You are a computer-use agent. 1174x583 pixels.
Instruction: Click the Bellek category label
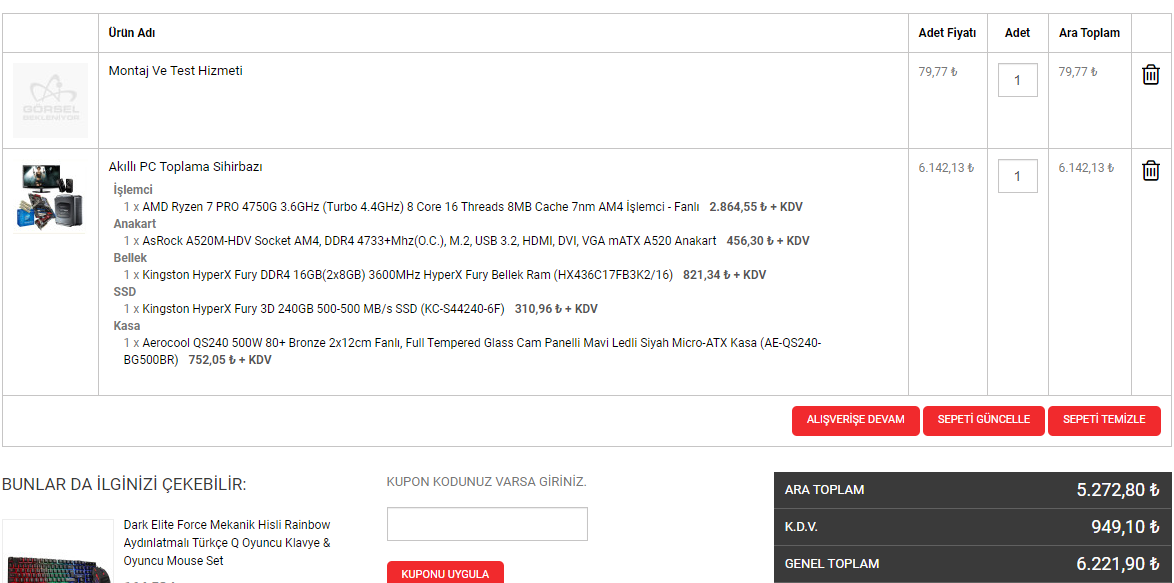click(130, 257)
